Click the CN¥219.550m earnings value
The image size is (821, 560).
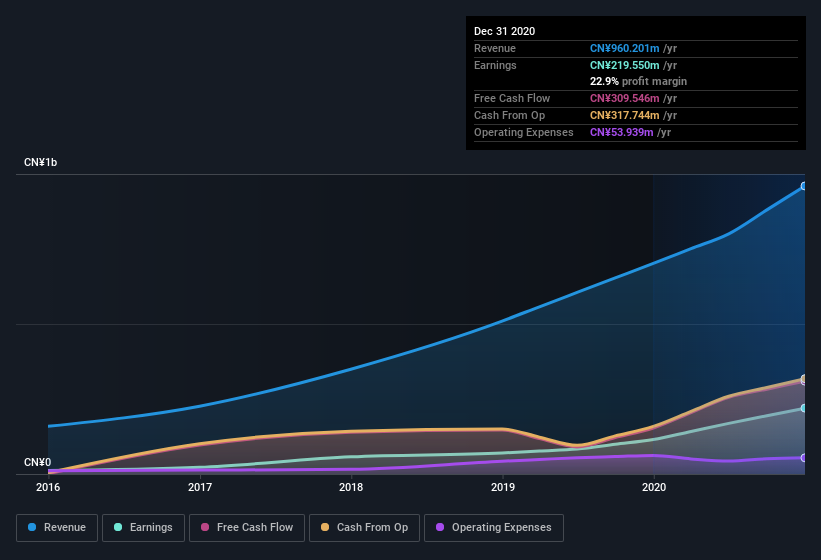coord(625,65)
